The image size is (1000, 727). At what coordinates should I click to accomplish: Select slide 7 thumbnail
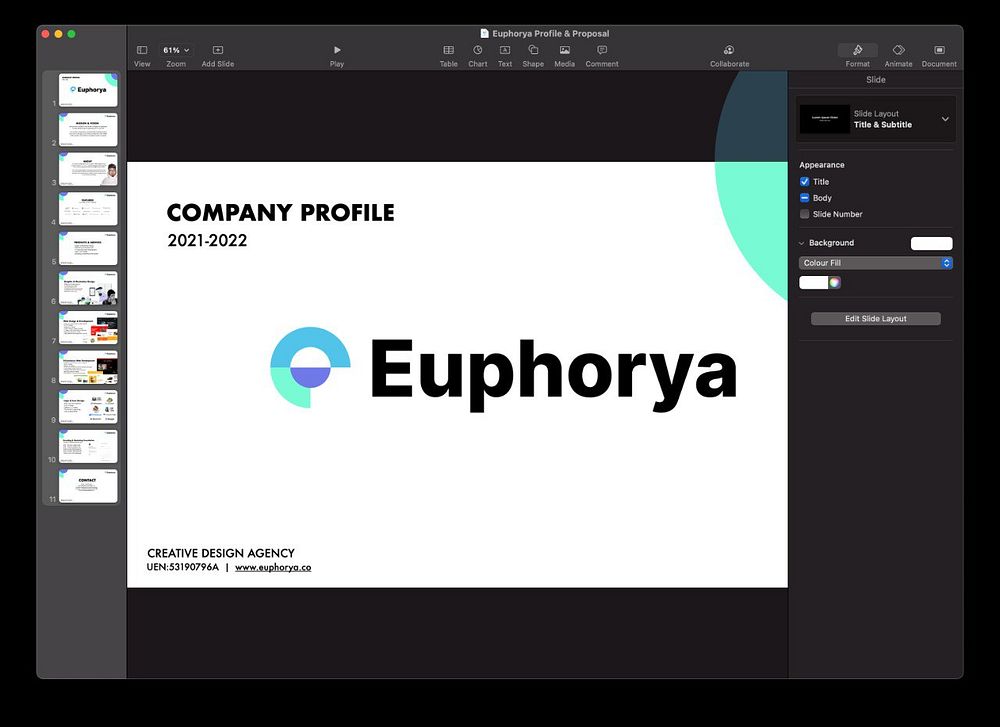pos(88,327)
